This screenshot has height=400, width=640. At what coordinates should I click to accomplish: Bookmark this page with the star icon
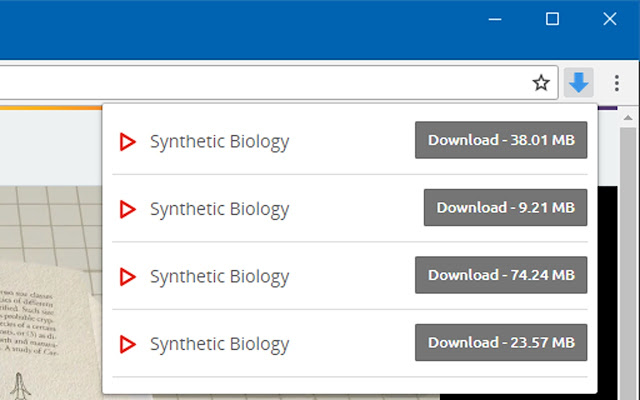click(541, 83)
